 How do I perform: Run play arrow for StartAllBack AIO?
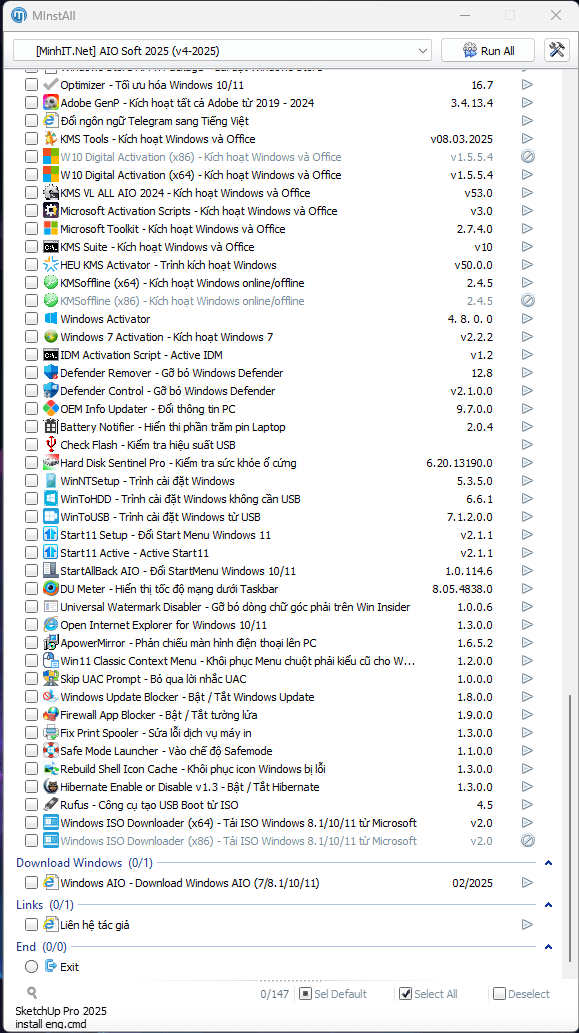(527, 571)
